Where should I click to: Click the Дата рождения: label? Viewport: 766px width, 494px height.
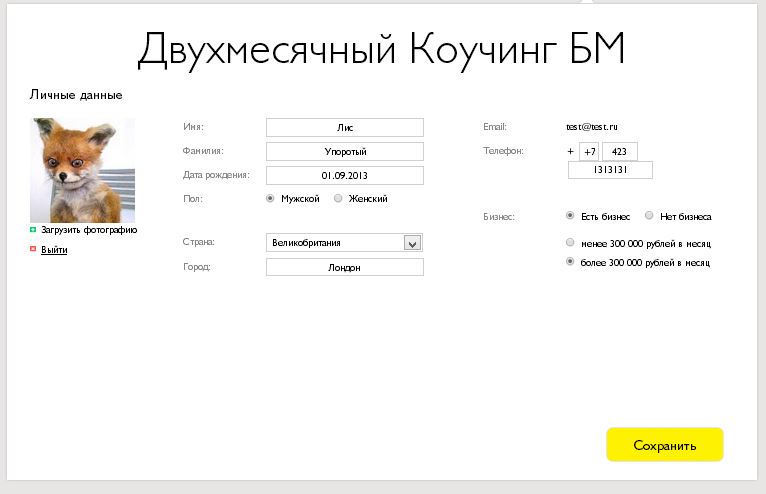pos(216,175)
